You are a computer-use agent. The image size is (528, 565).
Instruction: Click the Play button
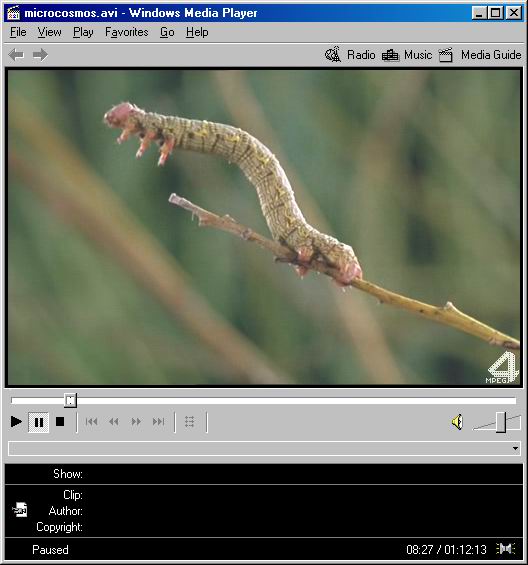coord(16,421)
